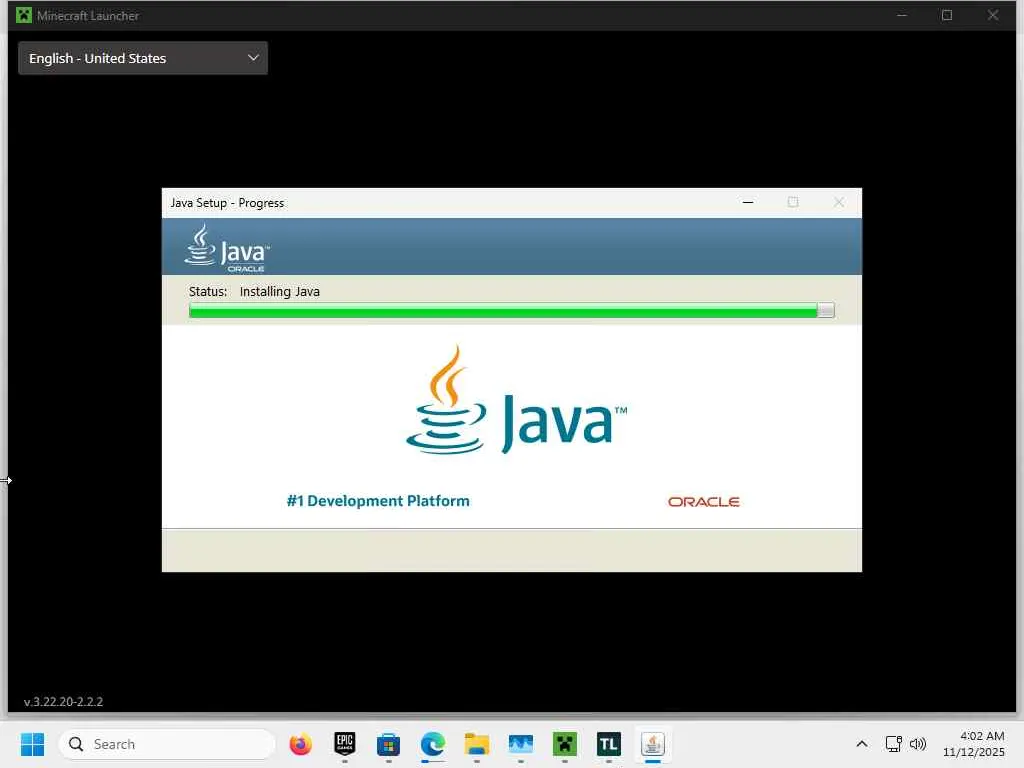Minimize the Minecraft Launcher window
The image size is (1024, 768).
pyautogui.click(x=902, y=15)
